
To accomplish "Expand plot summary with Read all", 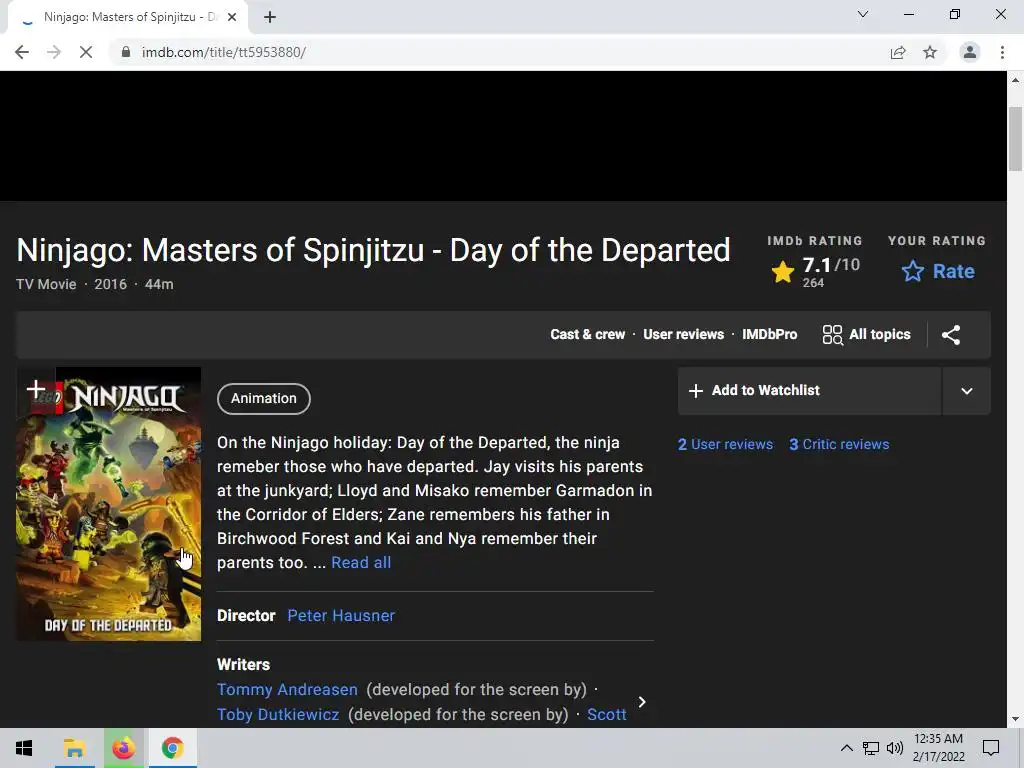I will pyautogui.click(x=361, y=562).
